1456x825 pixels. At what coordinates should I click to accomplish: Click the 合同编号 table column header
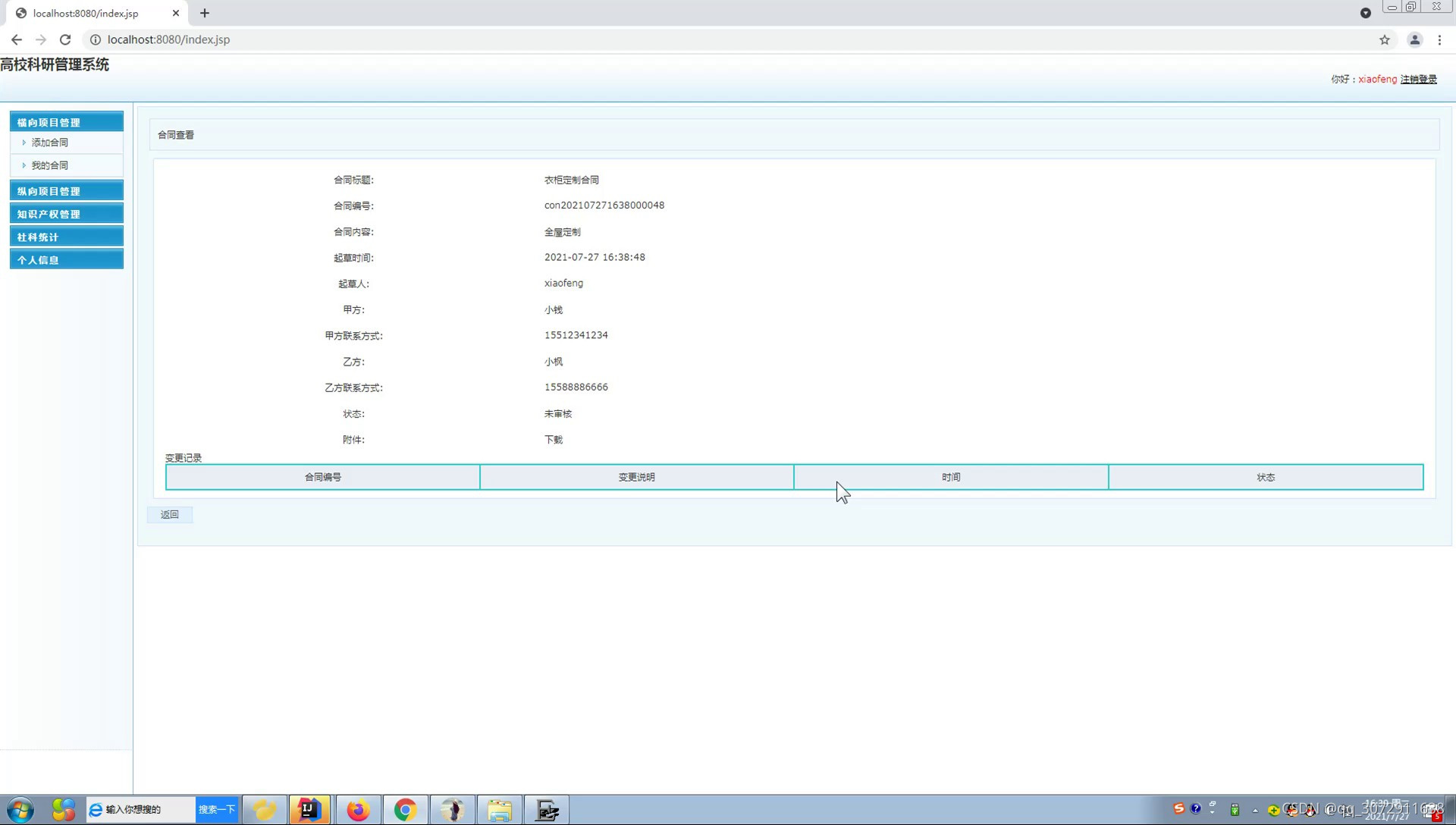(x=323, y=477)
